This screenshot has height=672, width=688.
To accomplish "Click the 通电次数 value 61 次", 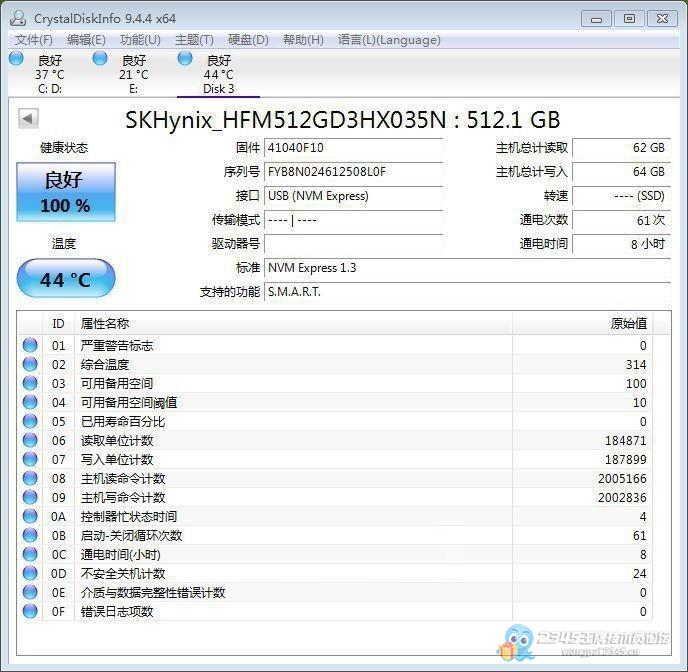I will click(622, 220).
